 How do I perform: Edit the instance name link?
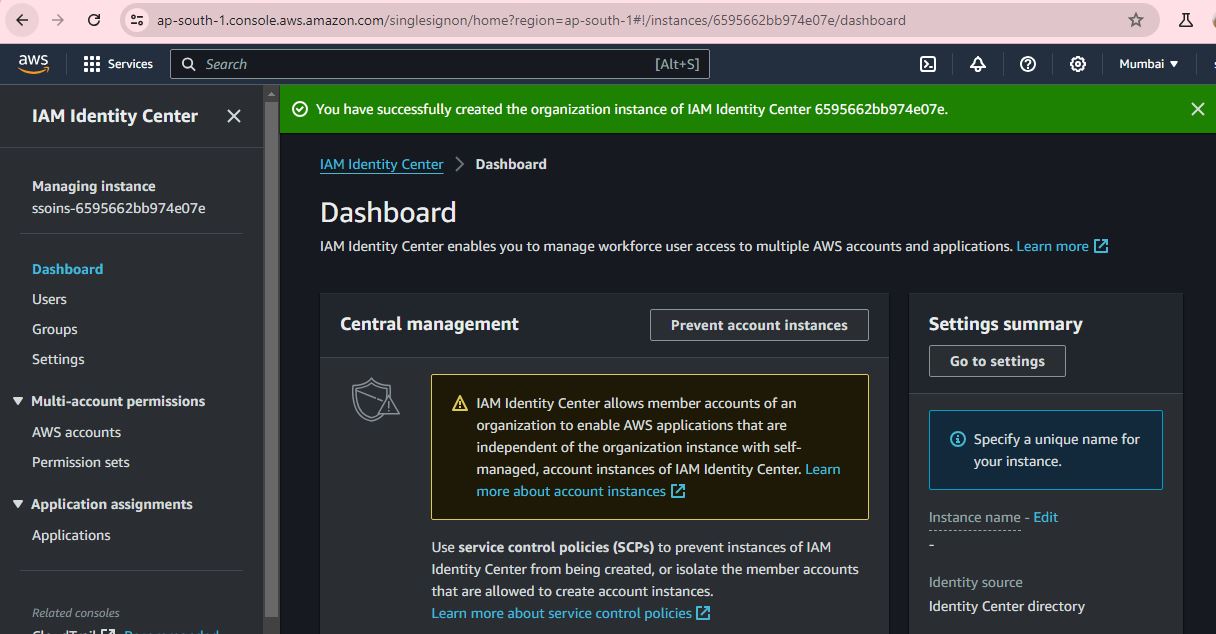click(x=1045, y=517)
